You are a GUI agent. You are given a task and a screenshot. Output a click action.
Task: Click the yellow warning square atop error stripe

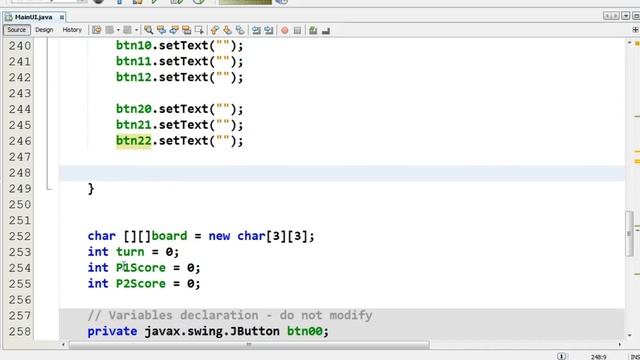(637, 43)
